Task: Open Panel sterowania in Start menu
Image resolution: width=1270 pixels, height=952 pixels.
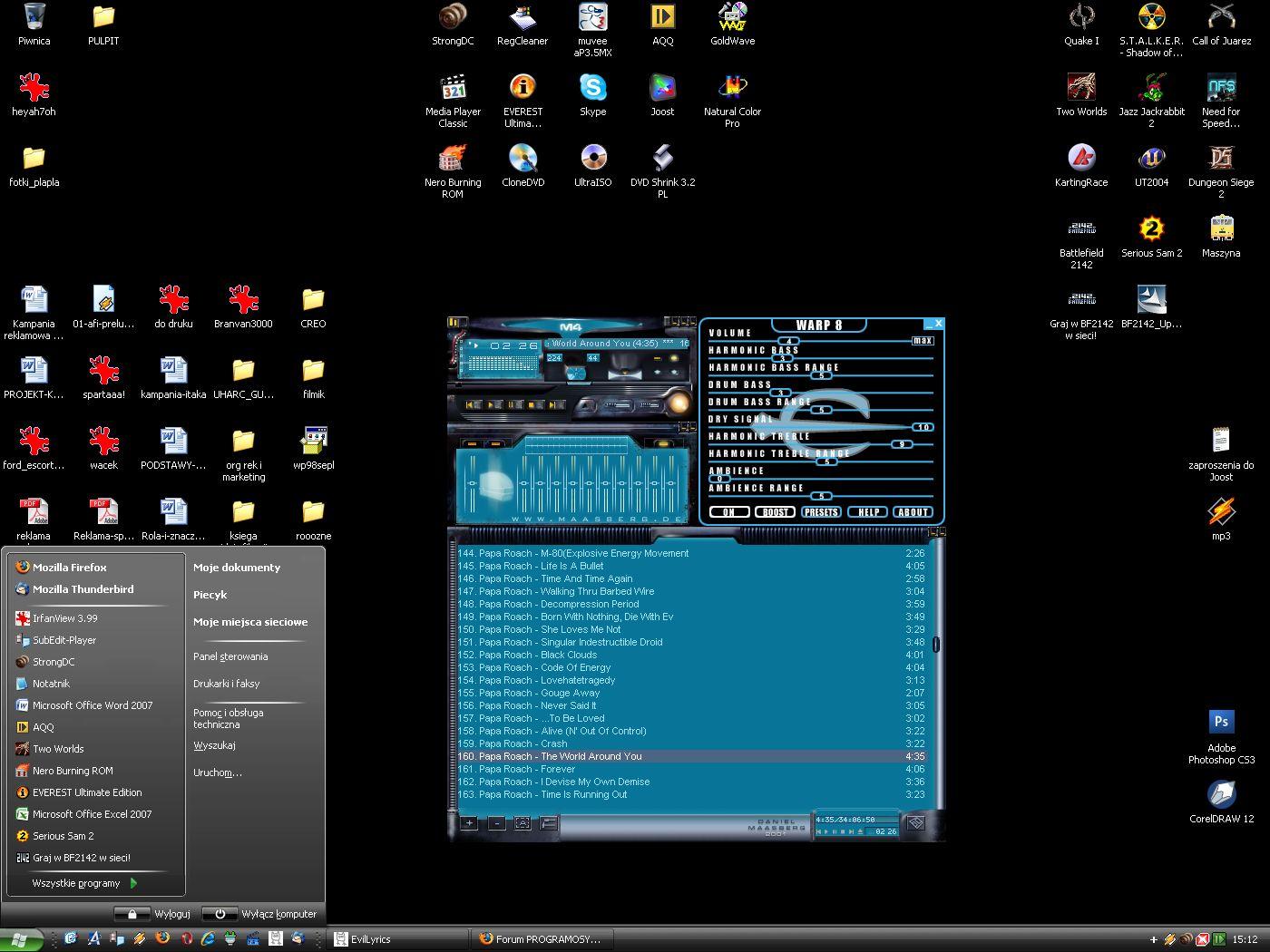Action: coord(230,656)
